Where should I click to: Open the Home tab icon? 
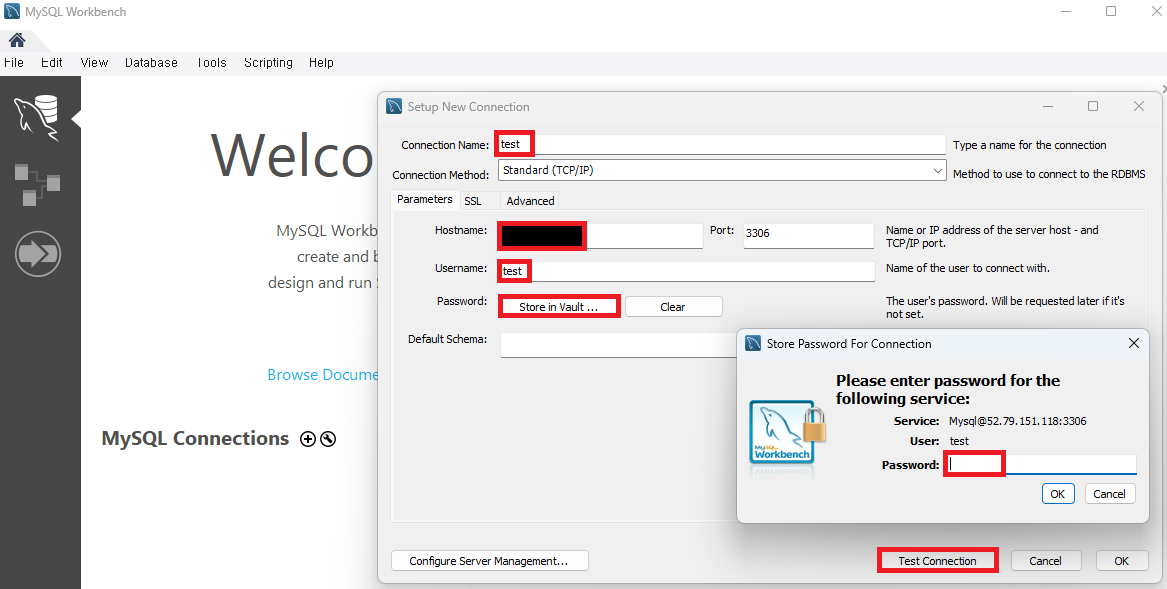pyautogui.click(x=16, y=40)
